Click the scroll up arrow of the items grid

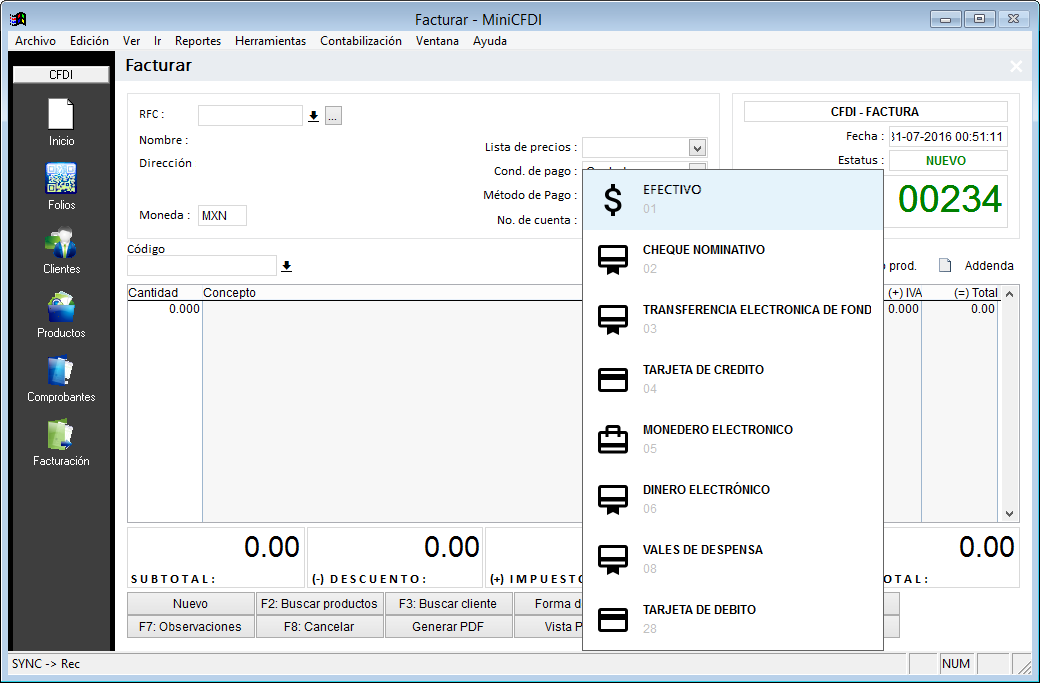[x=1009, y=294]
